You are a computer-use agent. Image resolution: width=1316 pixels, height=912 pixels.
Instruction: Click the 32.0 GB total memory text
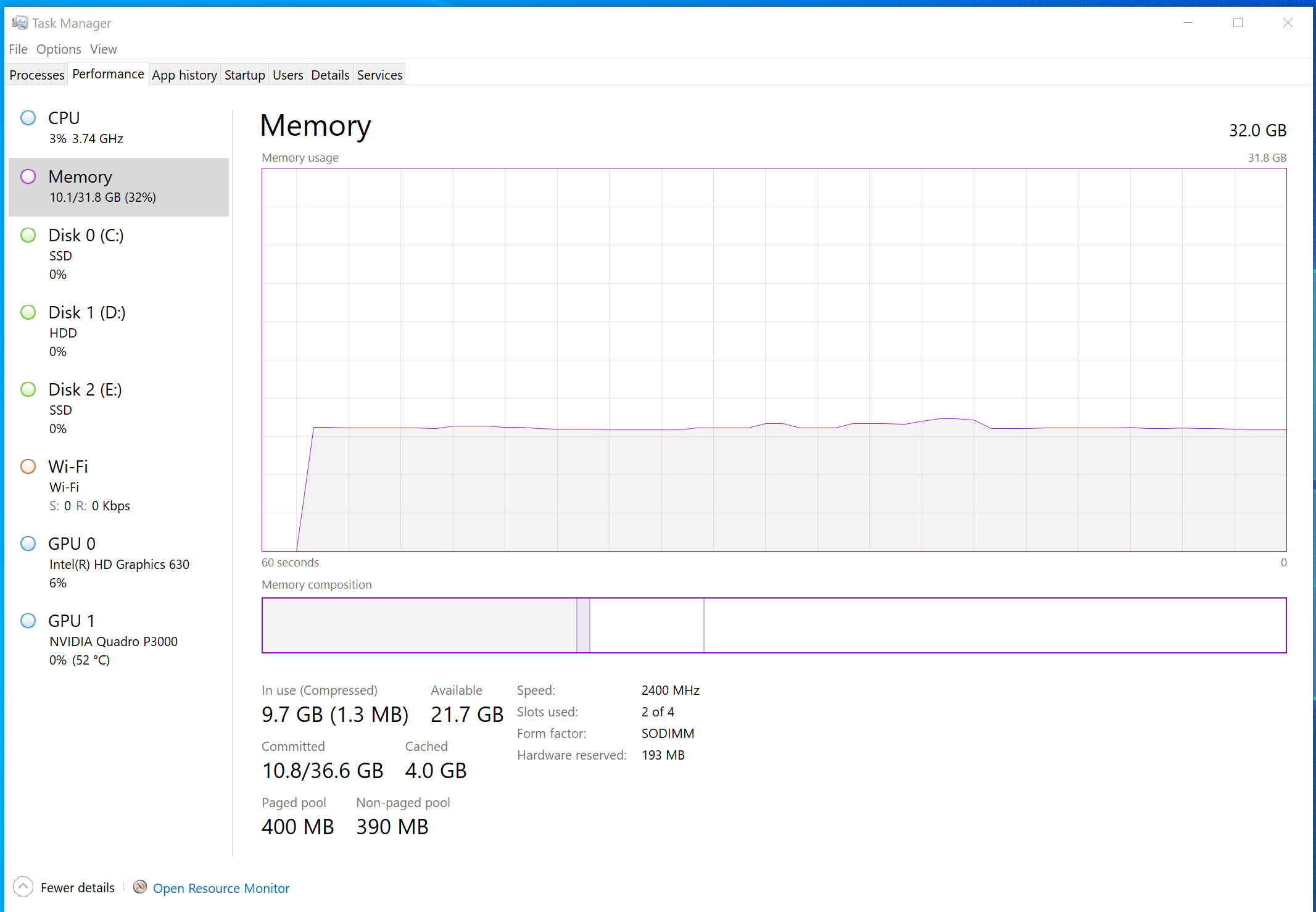pyautogui.click(x=1257, y=130)
